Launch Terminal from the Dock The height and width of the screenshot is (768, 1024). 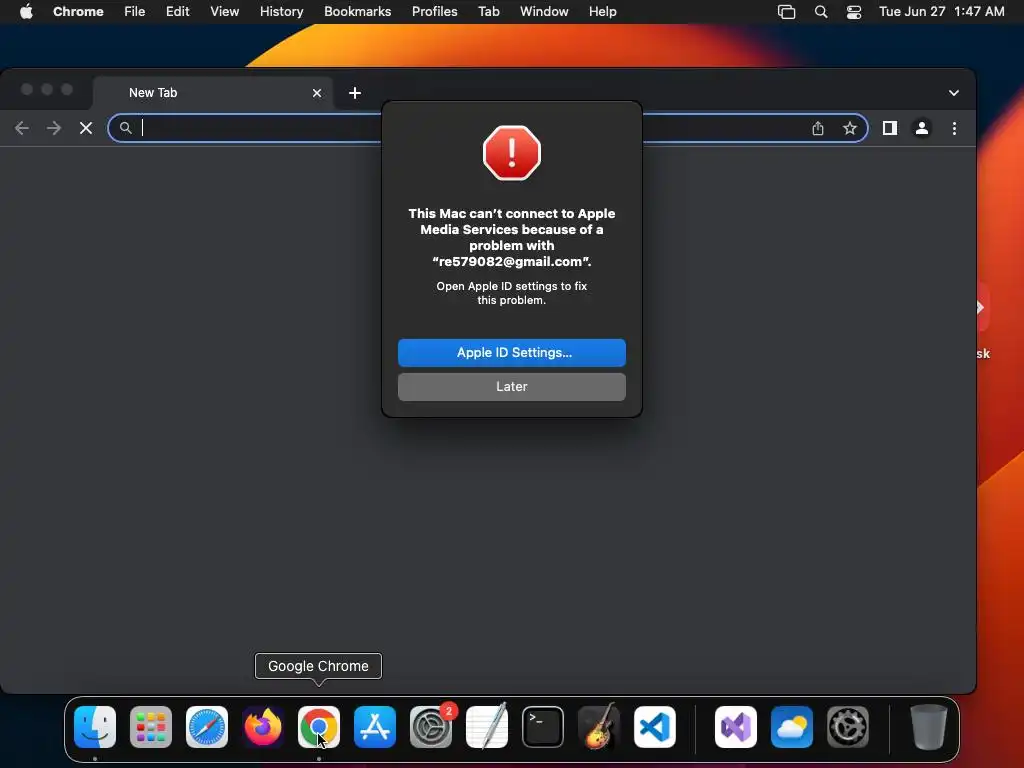(x=543, y=727)
